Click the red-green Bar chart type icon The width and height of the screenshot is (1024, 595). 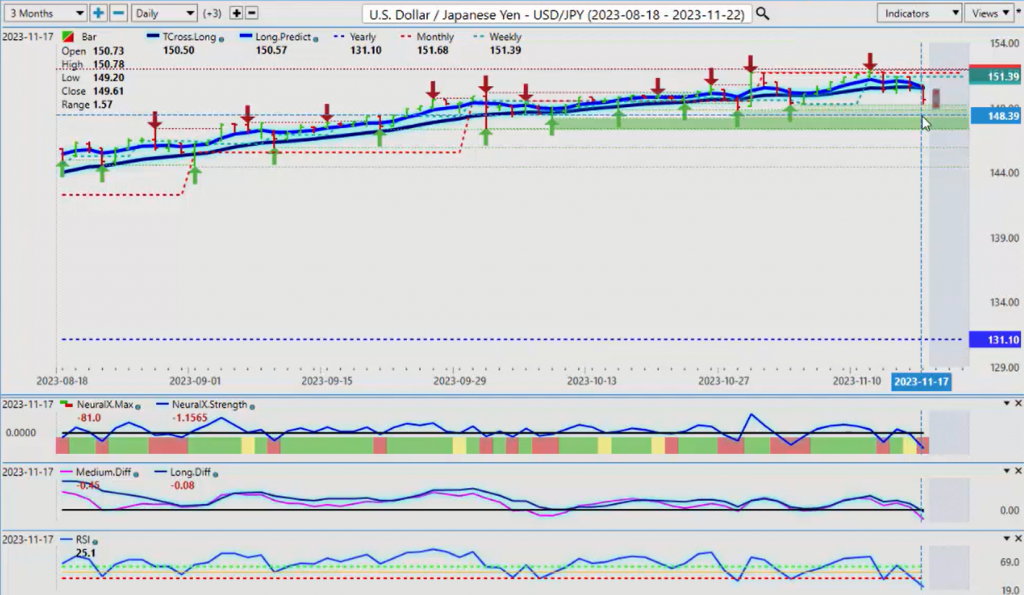pos(67,37)
